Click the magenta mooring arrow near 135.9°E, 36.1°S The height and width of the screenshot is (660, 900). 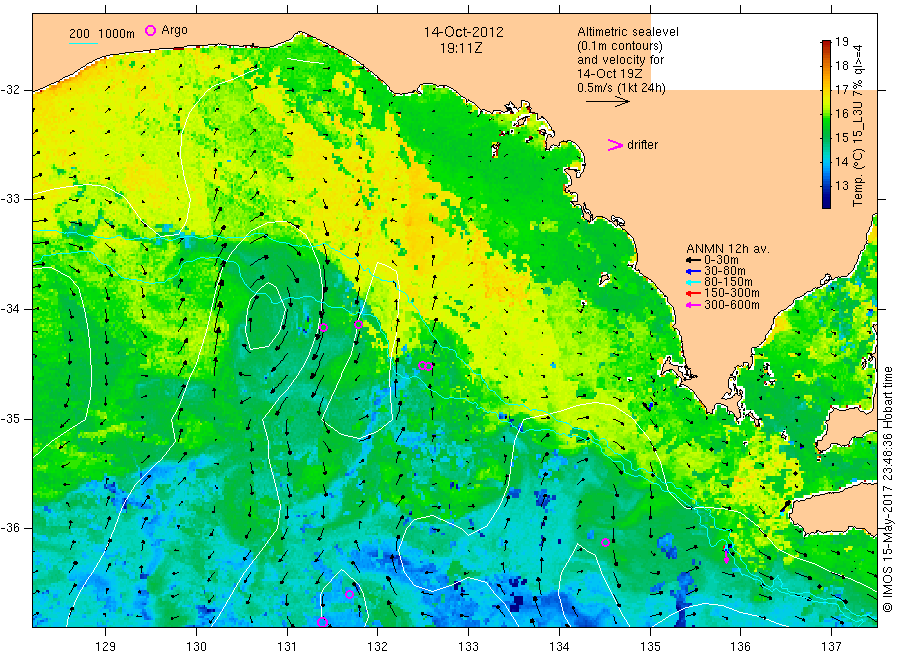pos(727,556)
